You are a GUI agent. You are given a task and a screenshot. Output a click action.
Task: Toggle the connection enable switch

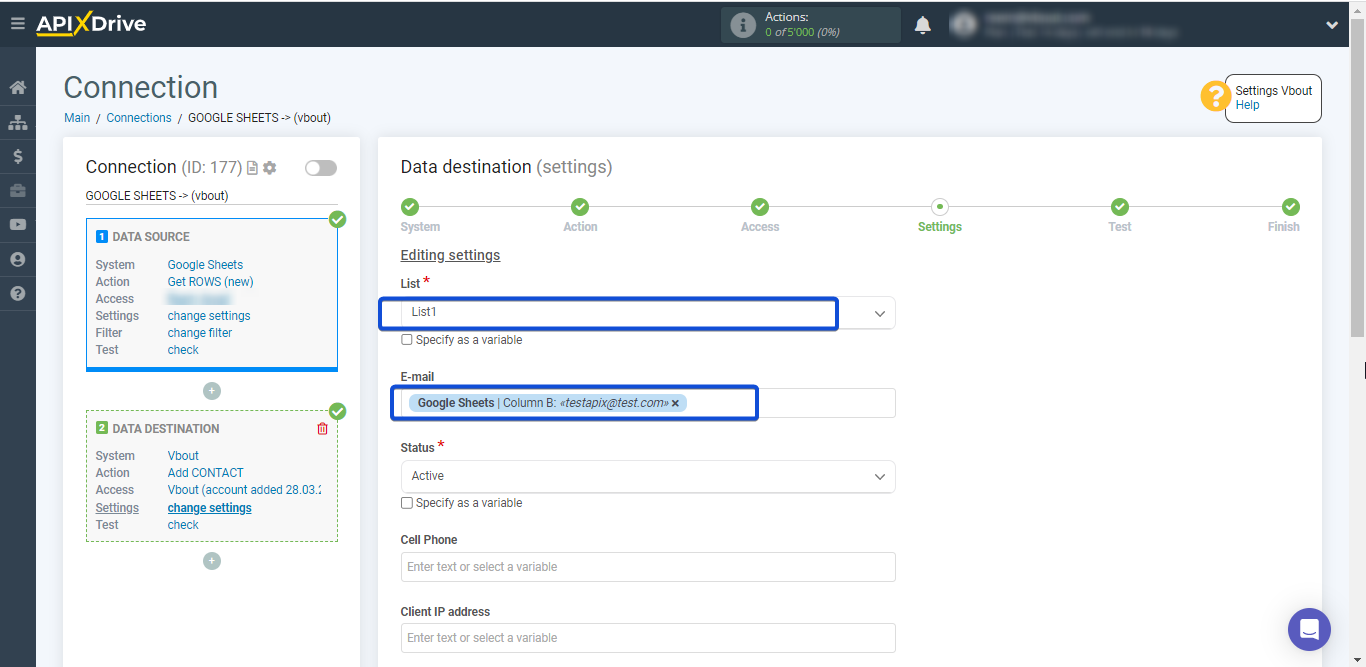[321, 168]
